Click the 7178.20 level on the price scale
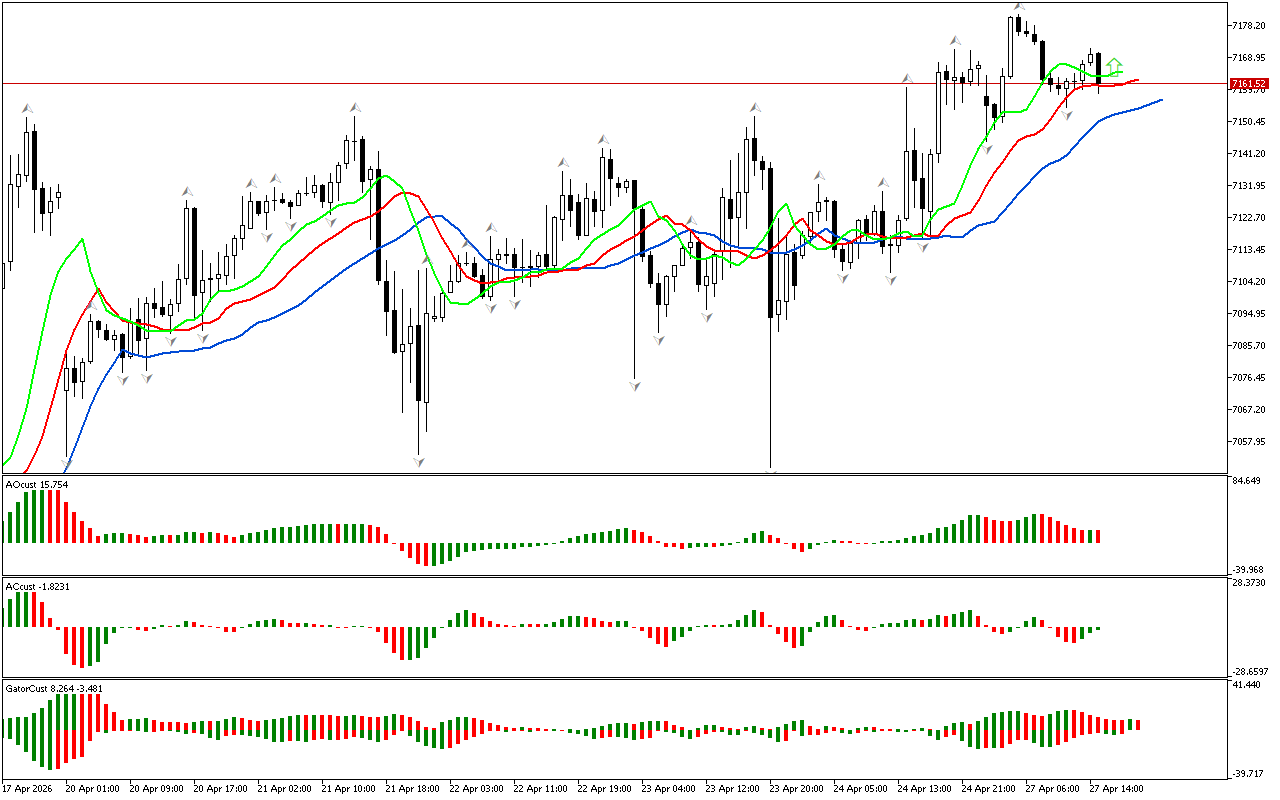The image size is (1280, 800). [x=1250, y=25]
